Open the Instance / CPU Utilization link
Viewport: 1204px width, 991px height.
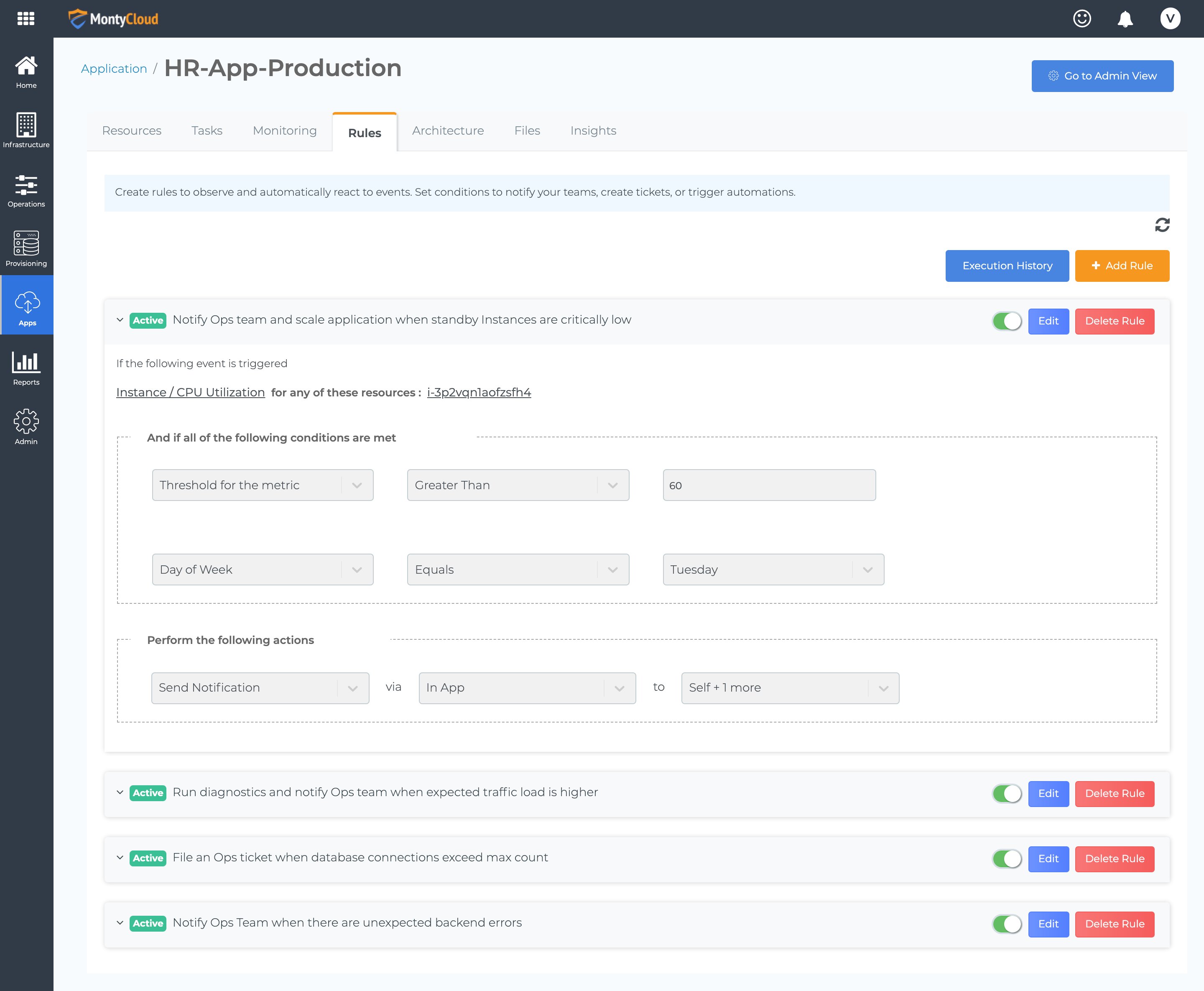click(191, 393)
